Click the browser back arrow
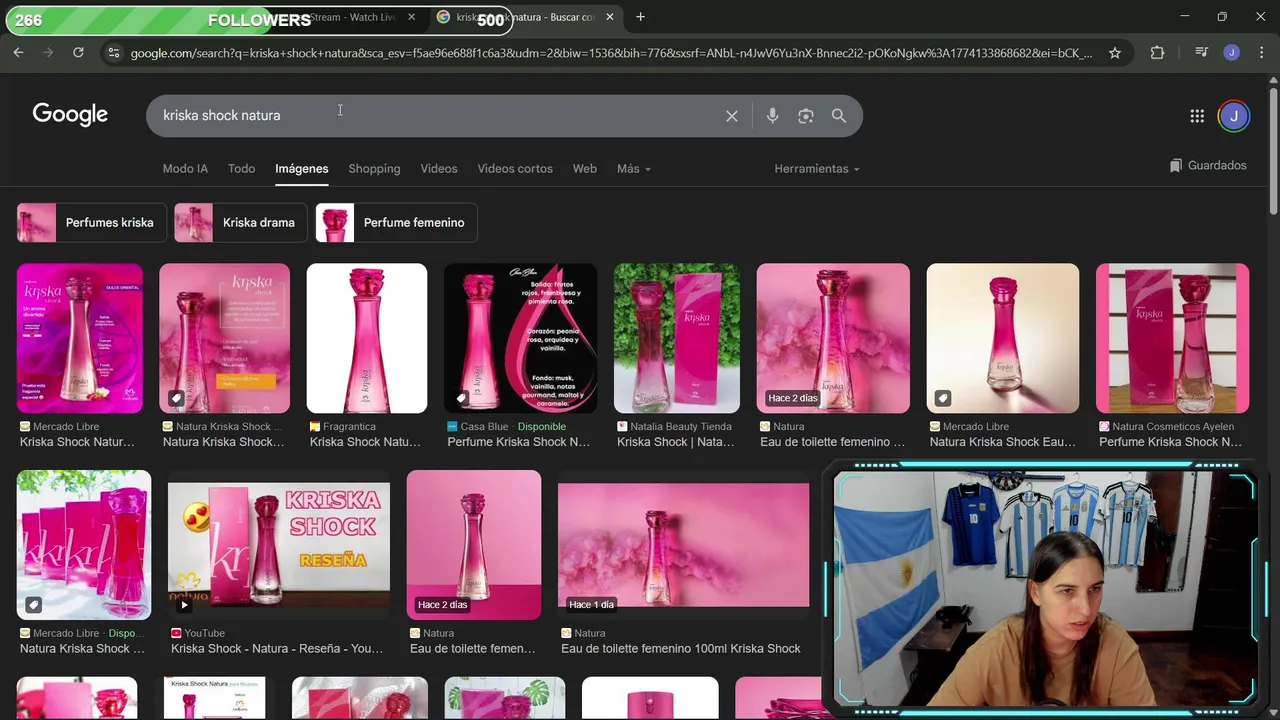 [x=18, y=53]
